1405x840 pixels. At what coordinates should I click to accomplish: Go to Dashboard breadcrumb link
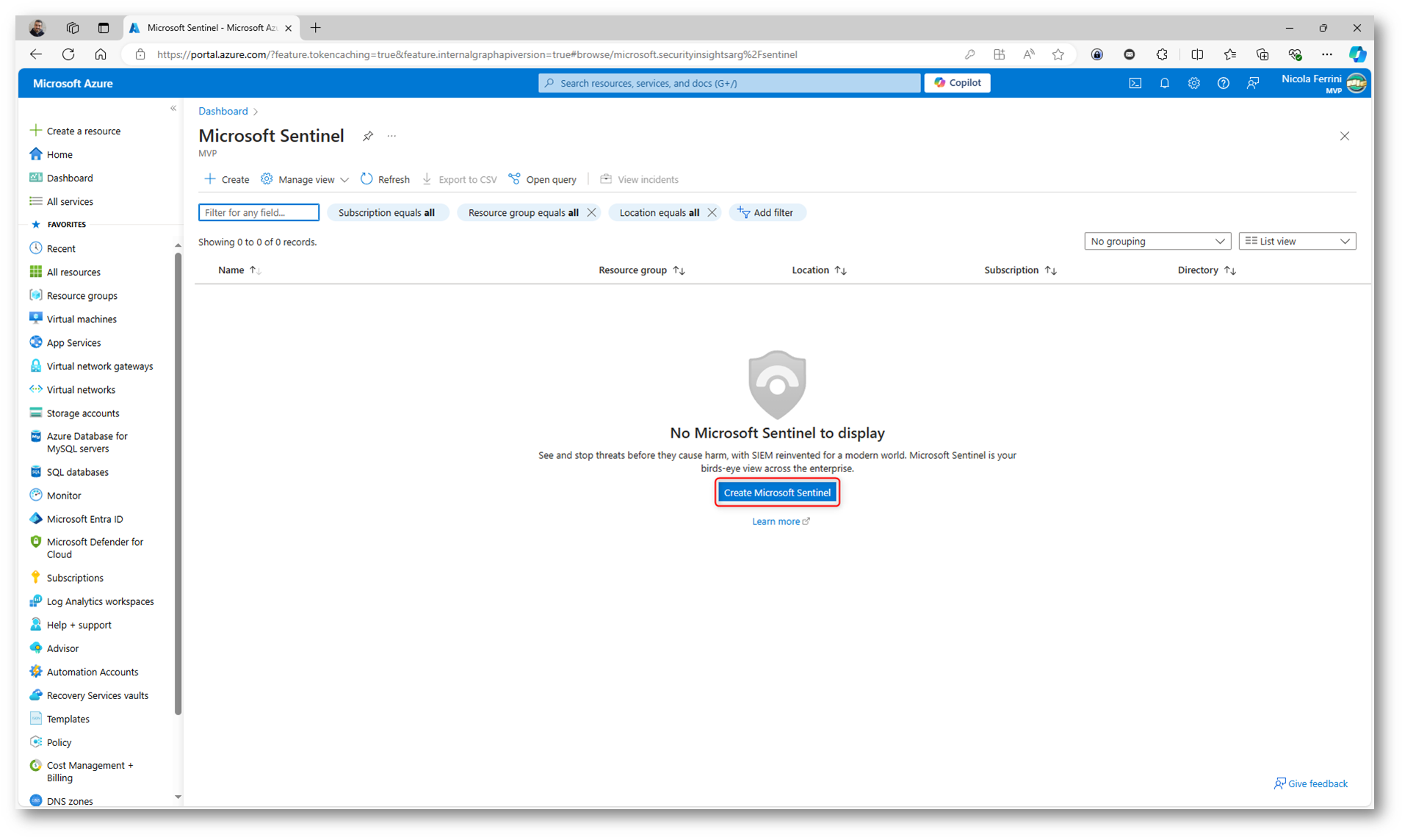223,111
